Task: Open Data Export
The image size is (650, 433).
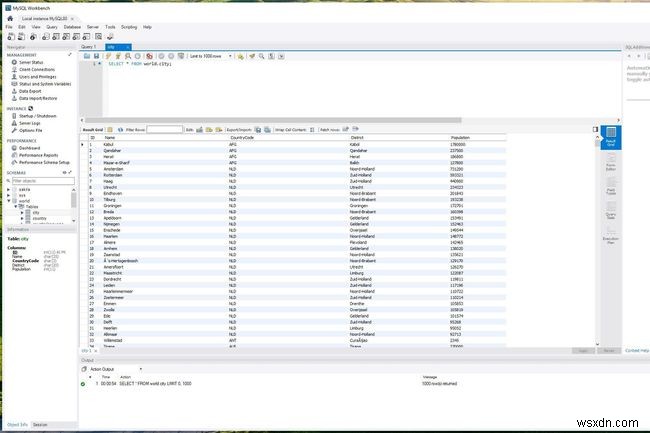Action: tap(30, 91)
